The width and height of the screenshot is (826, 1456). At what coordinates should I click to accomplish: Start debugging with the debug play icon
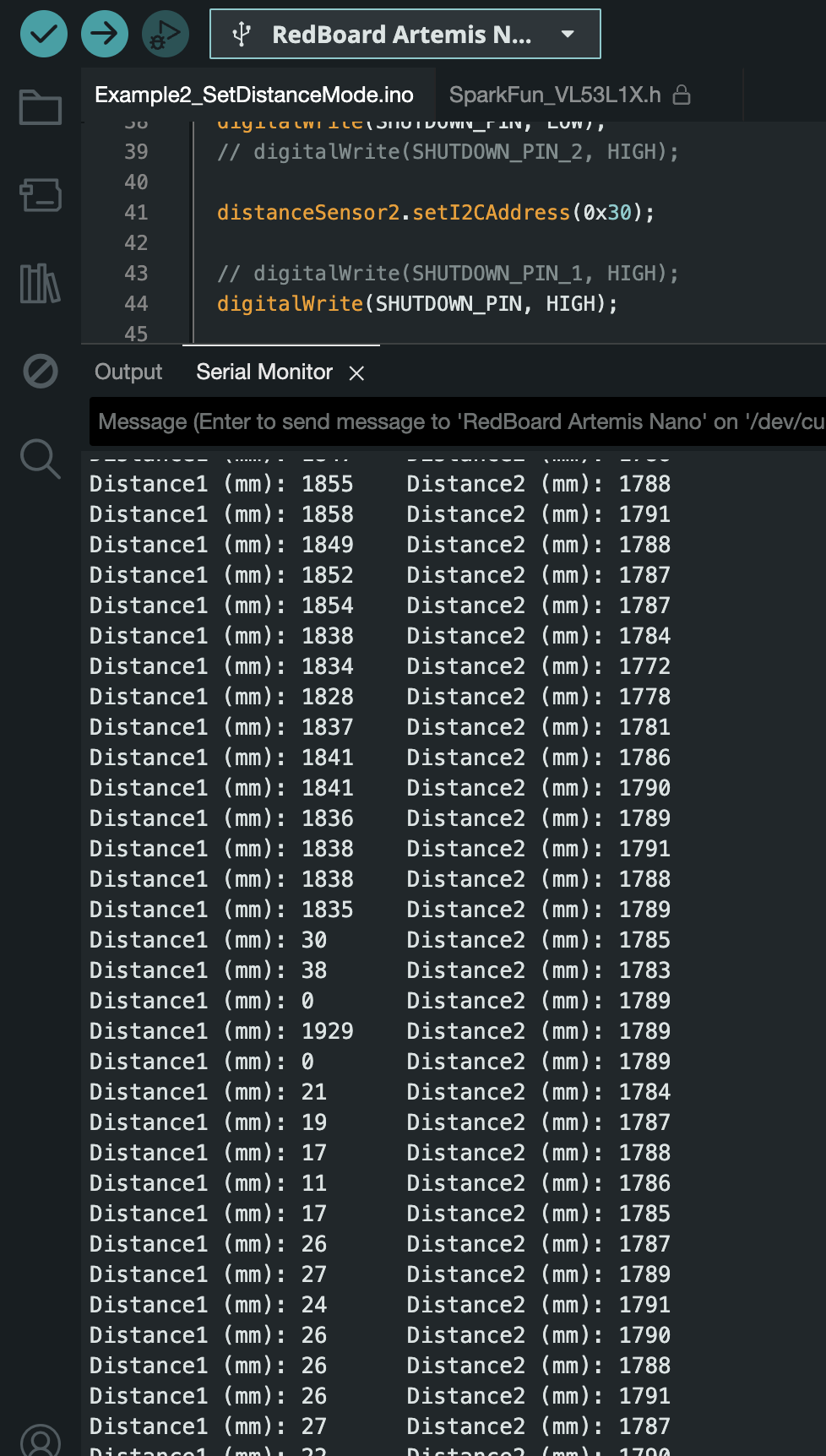point(166,35)
